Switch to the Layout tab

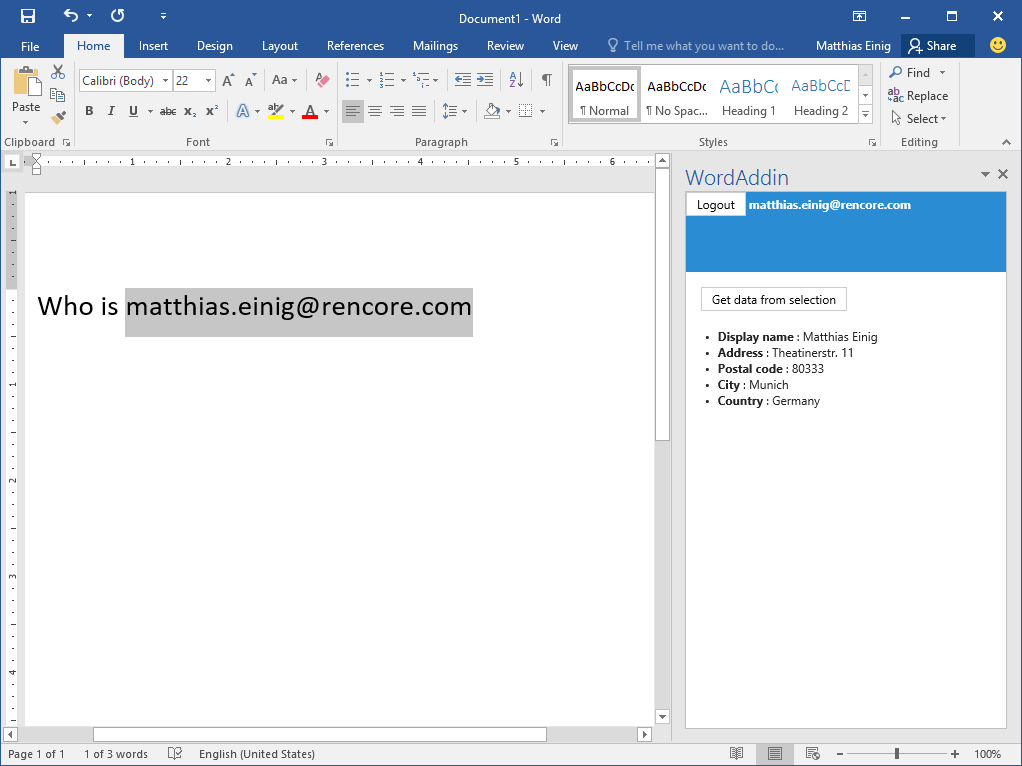(x=280, y=46)
